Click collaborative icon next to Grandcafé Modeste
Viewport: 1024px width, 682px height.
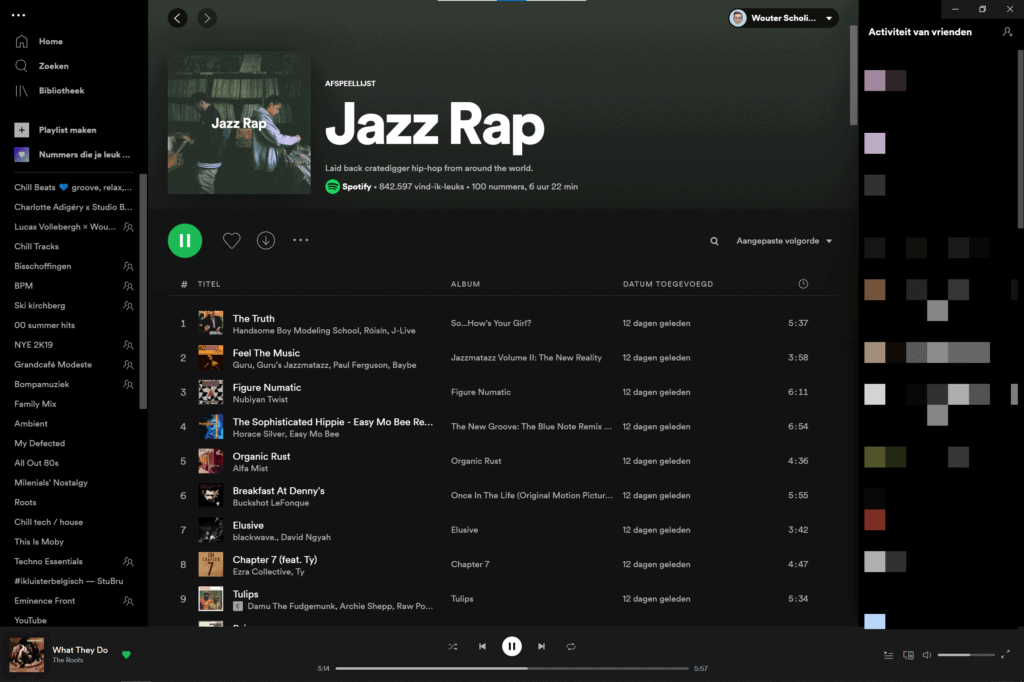(x=128, y=365)
